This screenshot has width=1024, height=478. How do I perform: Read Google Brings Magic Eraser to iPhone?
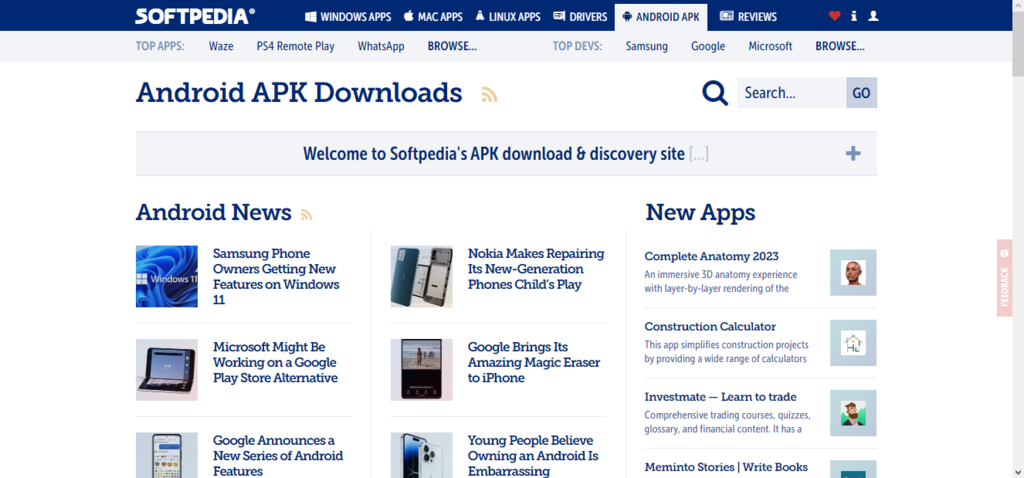coord(534,362)
